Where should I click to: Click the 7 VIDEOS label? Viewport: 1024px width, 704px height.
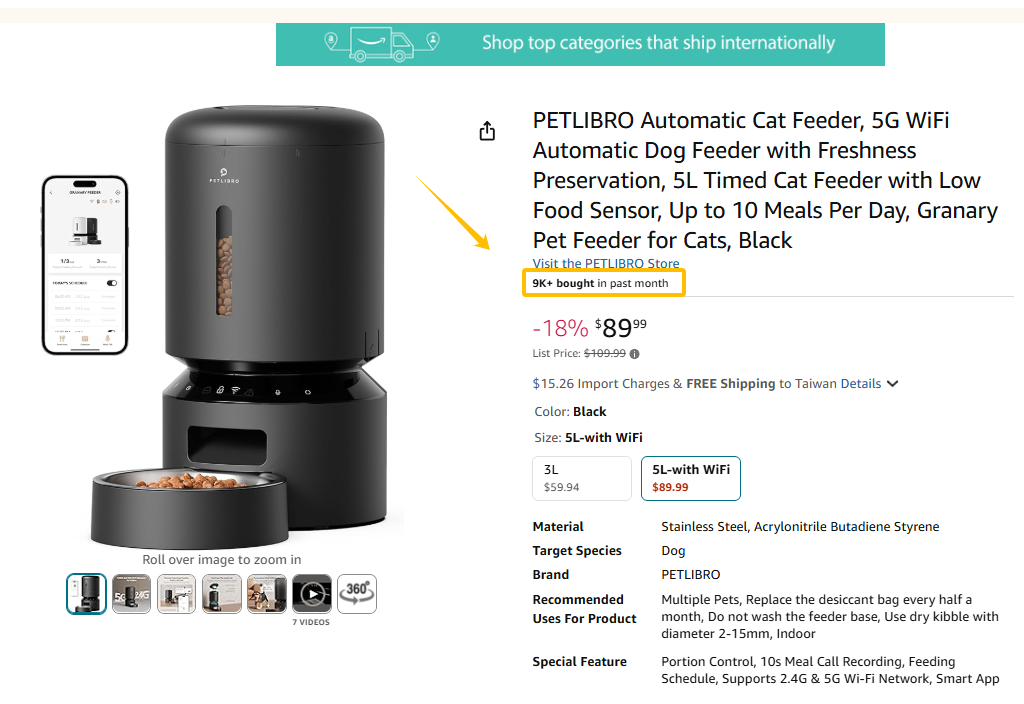(x=310, y=622)
